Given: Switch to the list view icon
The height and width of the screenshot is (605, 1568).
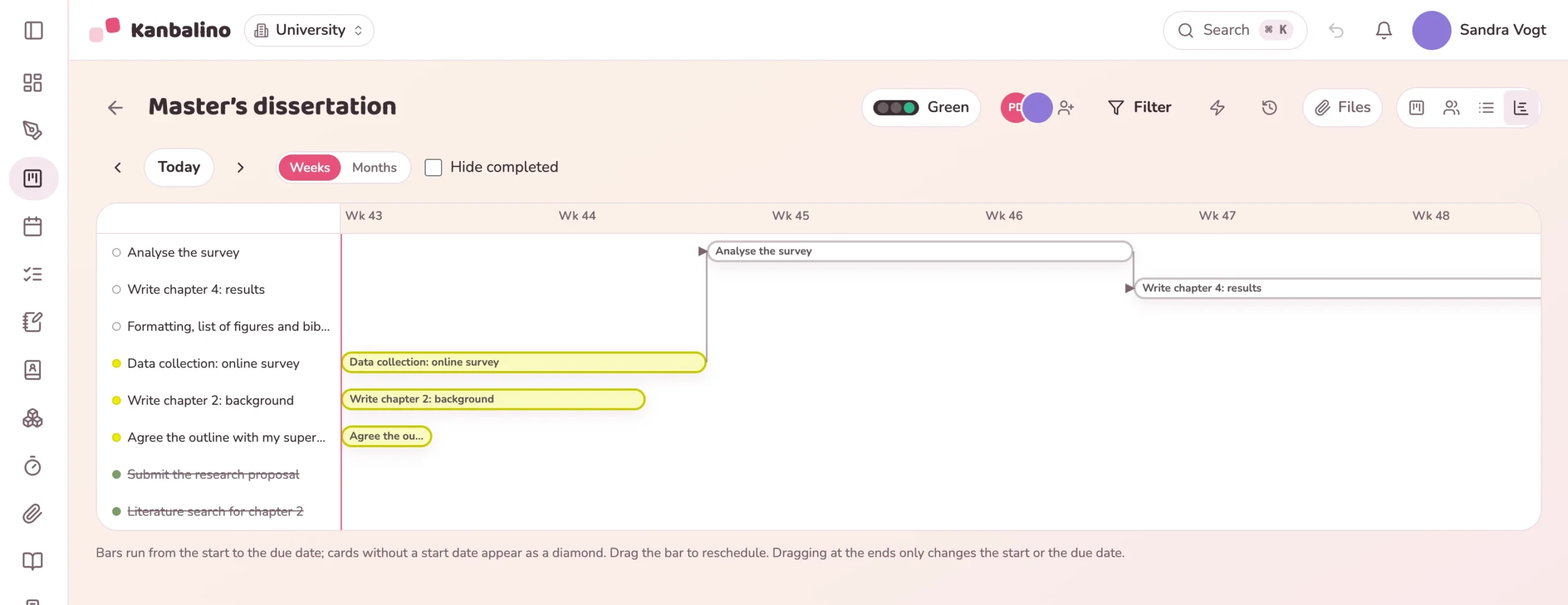Looking at the screenshot, I should pyautogui.click(x=1486, y=108).
